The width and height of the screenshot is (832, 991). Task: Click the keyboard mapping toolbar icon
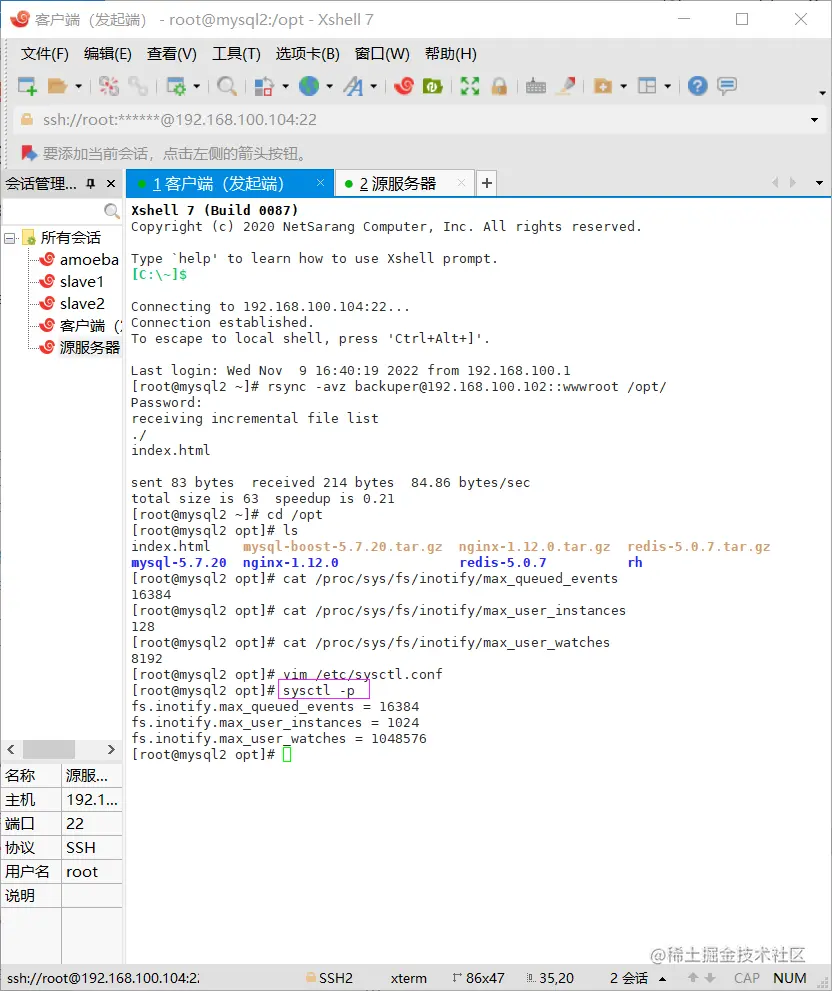point(535,86)
